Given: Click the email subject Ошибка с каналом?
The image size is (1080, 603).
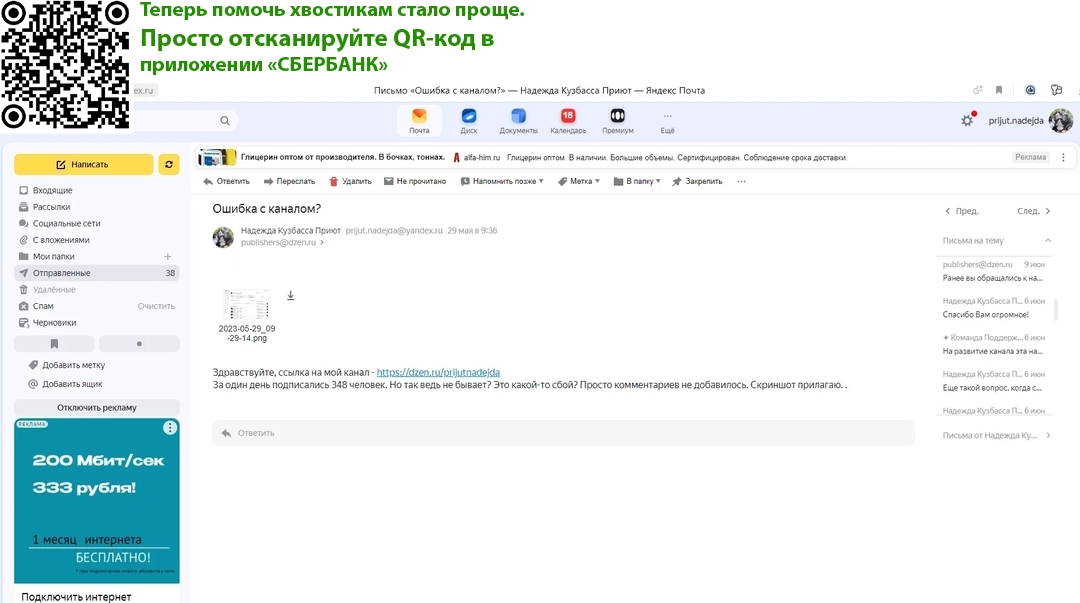Looking at the screenshot, I should coord(267,209).
